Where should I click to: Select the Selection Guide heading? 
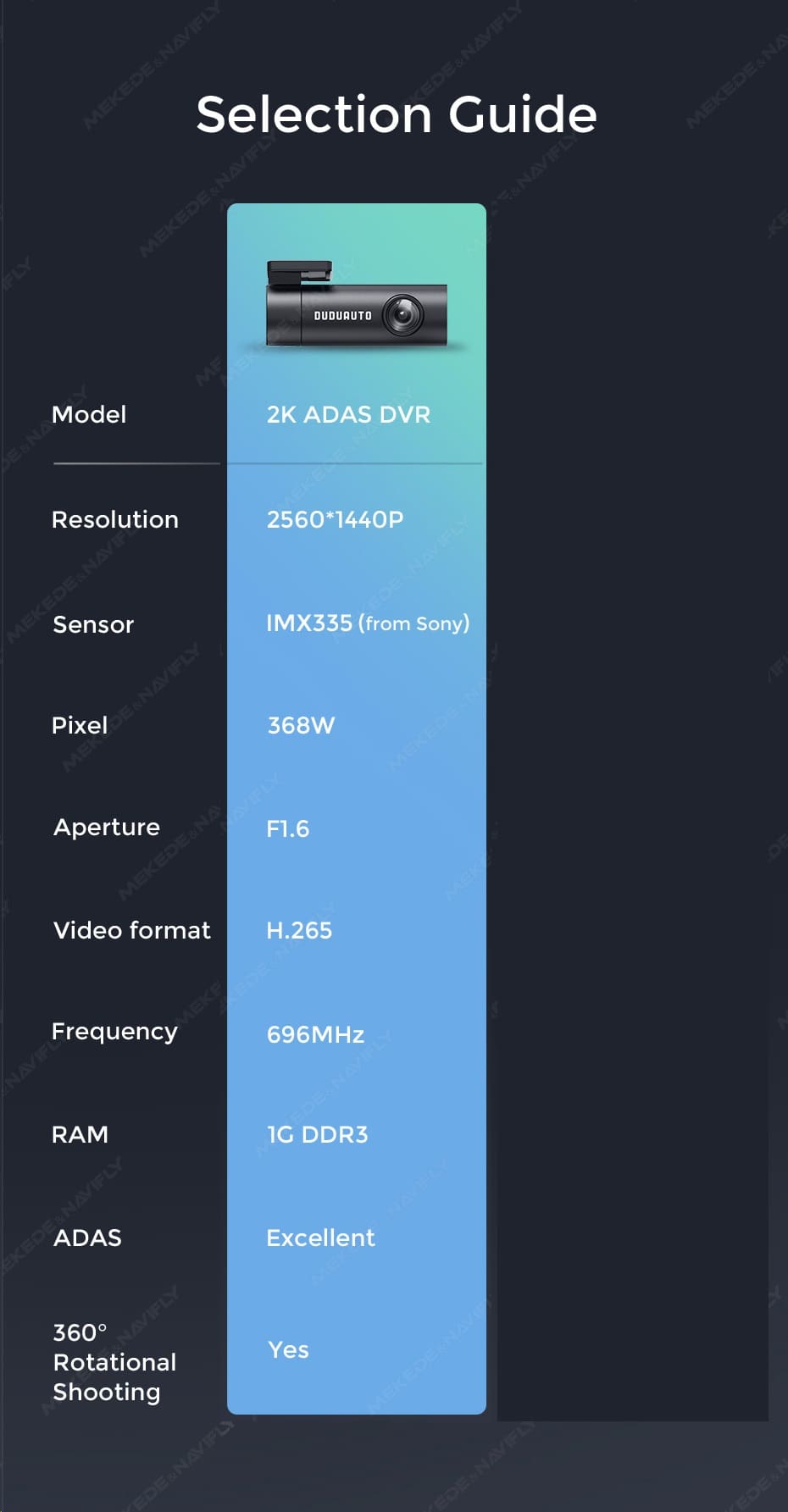[x=397, y=114]
